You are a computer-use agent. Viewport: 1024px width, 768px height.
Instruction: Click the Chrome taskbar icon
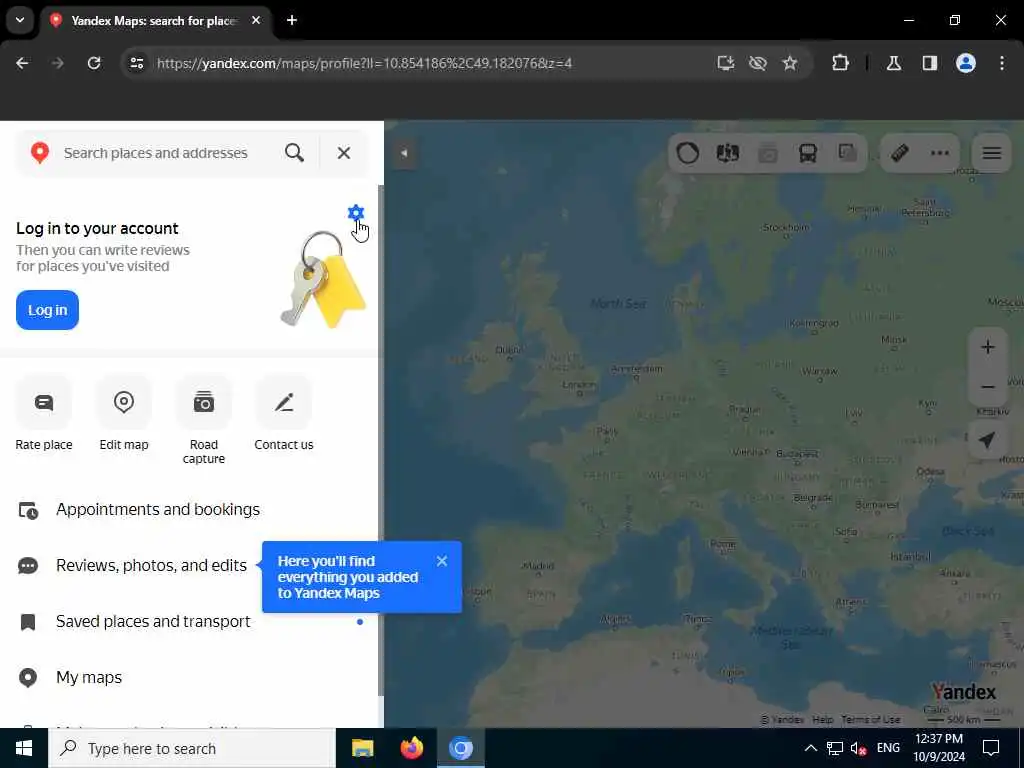pos(460,748)
